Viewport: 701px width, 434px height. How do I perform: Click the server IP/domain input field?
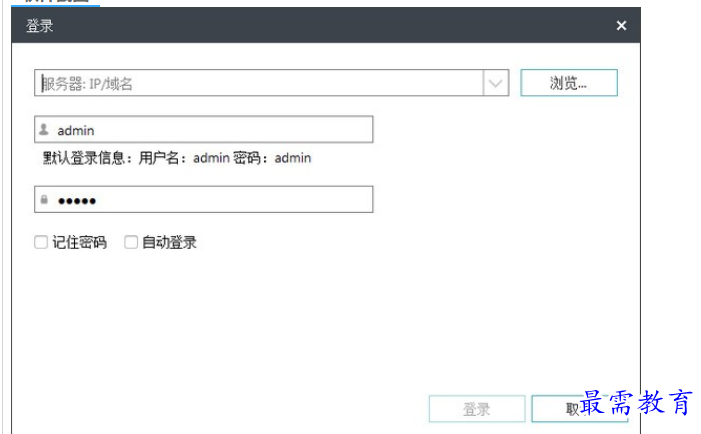258,83
